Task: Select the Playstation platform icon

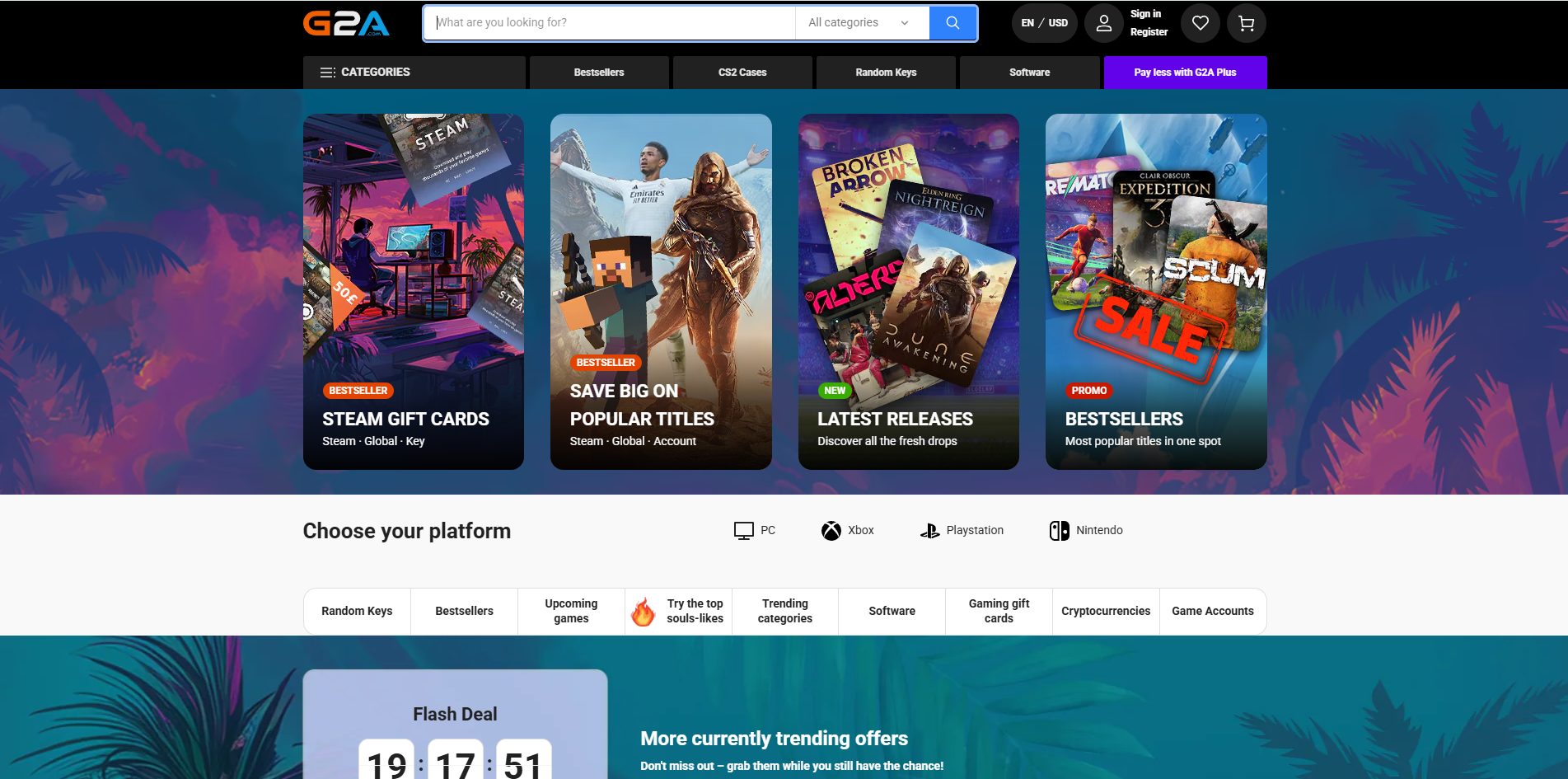Action: coord(932,530)
